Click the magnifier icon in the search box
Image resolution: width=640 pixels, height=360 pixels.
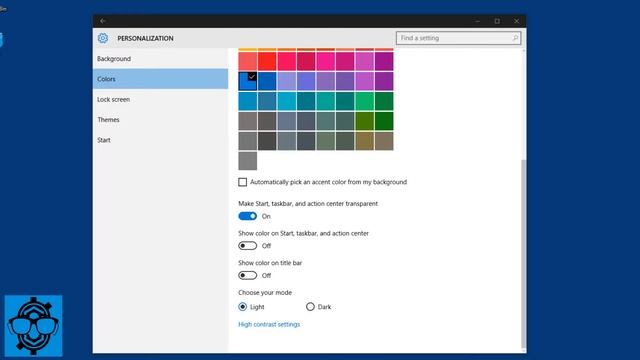click(x=515, y=38)
